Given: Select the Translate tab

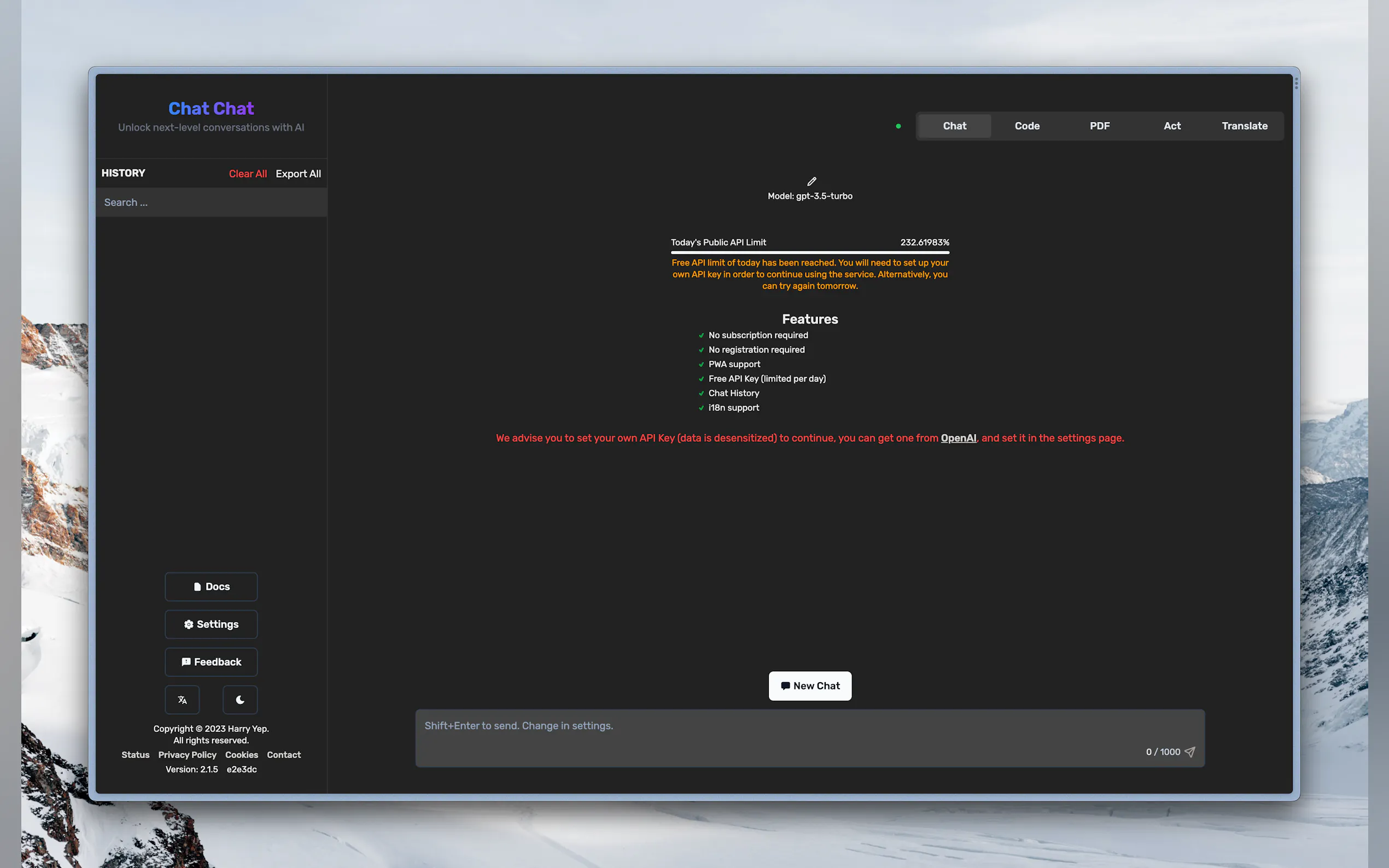Looking at the screenshot, I should (x=1244, y=126).
